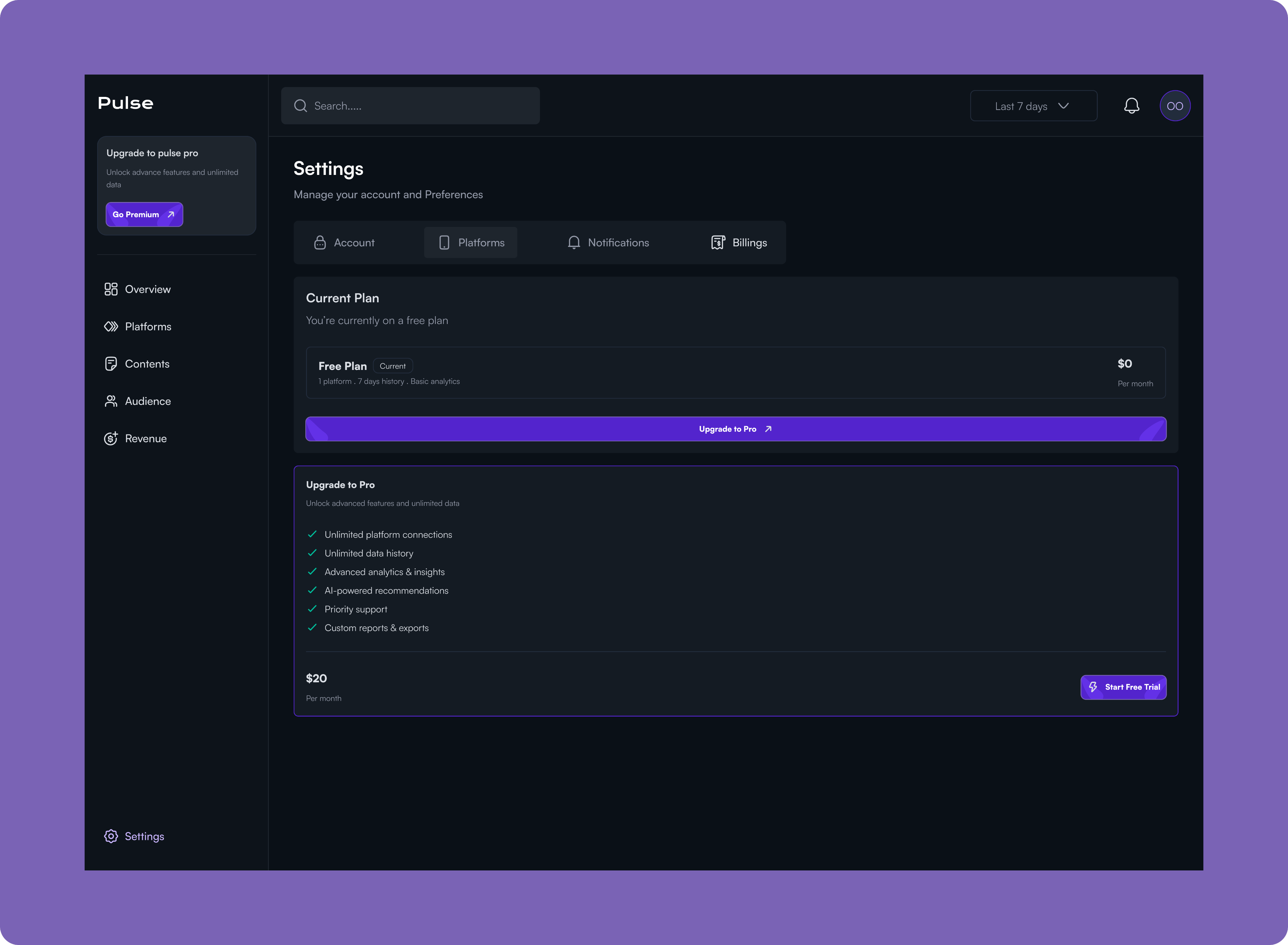
Task: Select the Billings tab
Action: 739,243
